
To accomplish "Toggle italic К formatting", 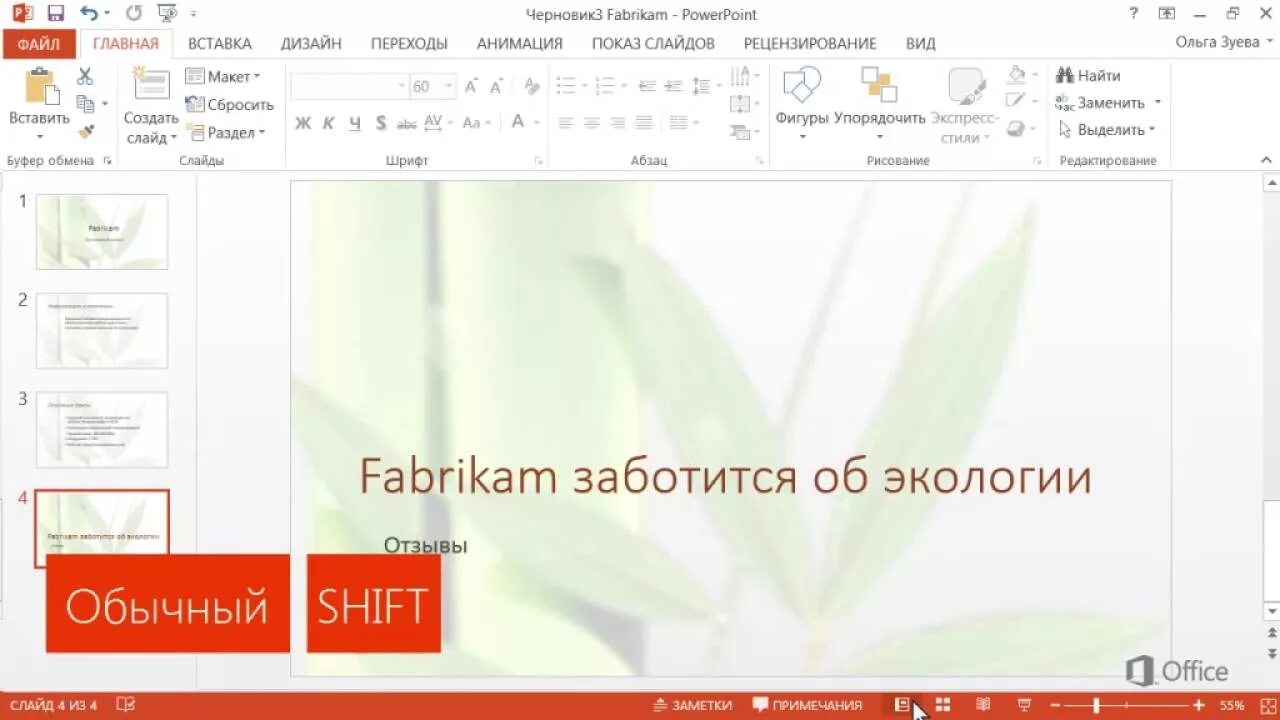I will pos(328,123).
